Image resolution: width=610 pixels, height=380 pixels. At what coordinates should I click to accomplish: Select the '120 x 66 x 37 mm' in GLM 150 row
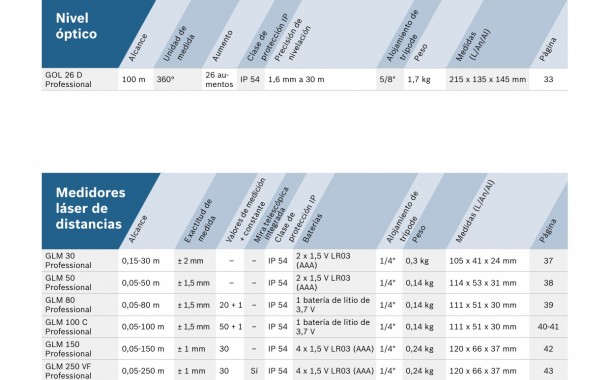[x=483, y=349]
